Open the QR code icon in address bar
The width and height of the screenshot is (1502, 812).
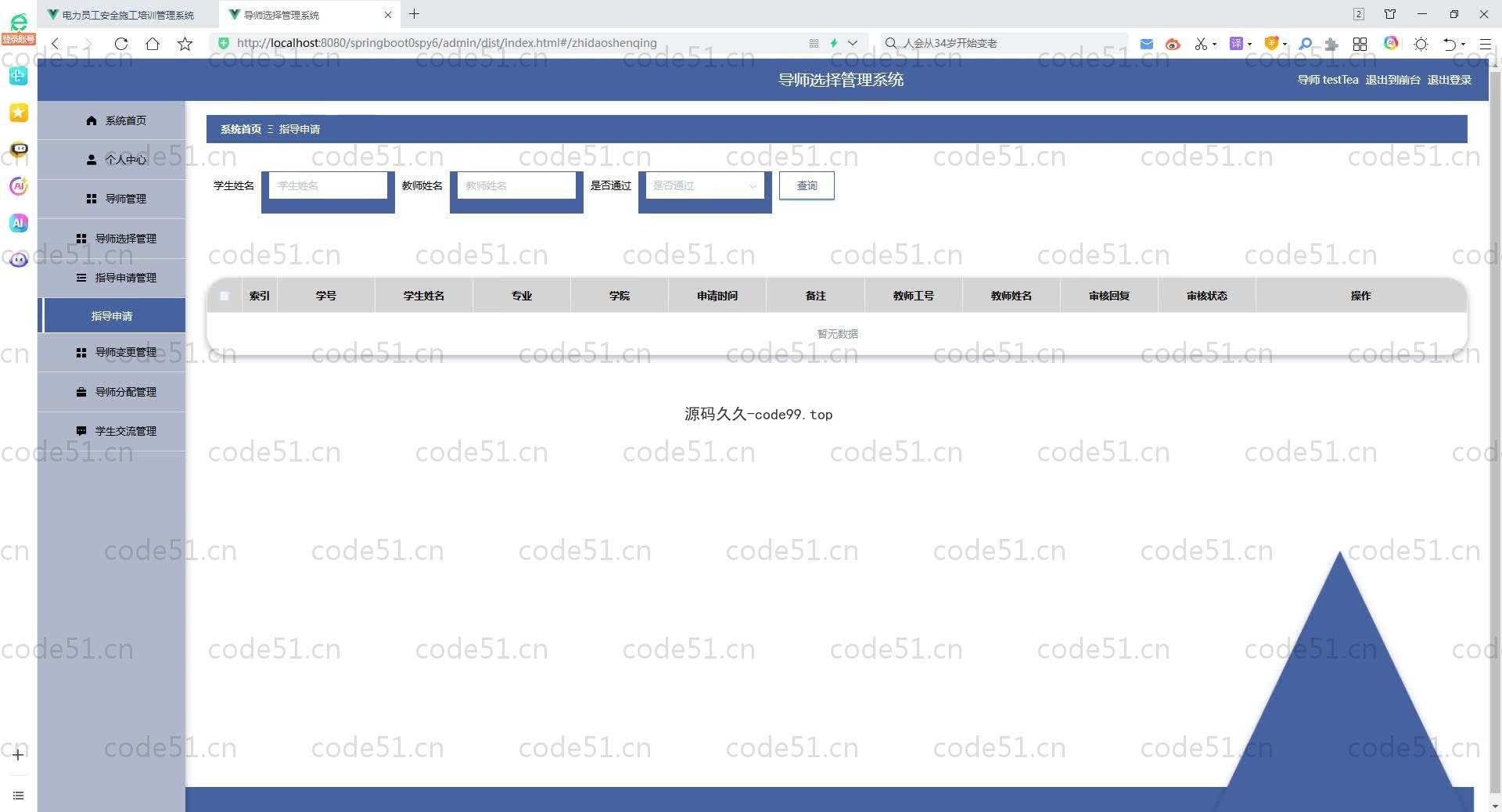point(814,43)
